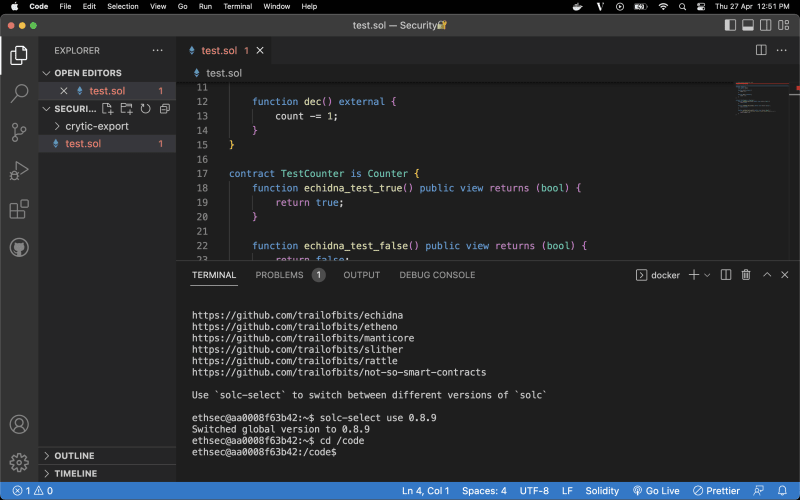Open notifications bell in status bar
Screen dimensions: 800x500
pyautogui.click(x=782, y=491)
